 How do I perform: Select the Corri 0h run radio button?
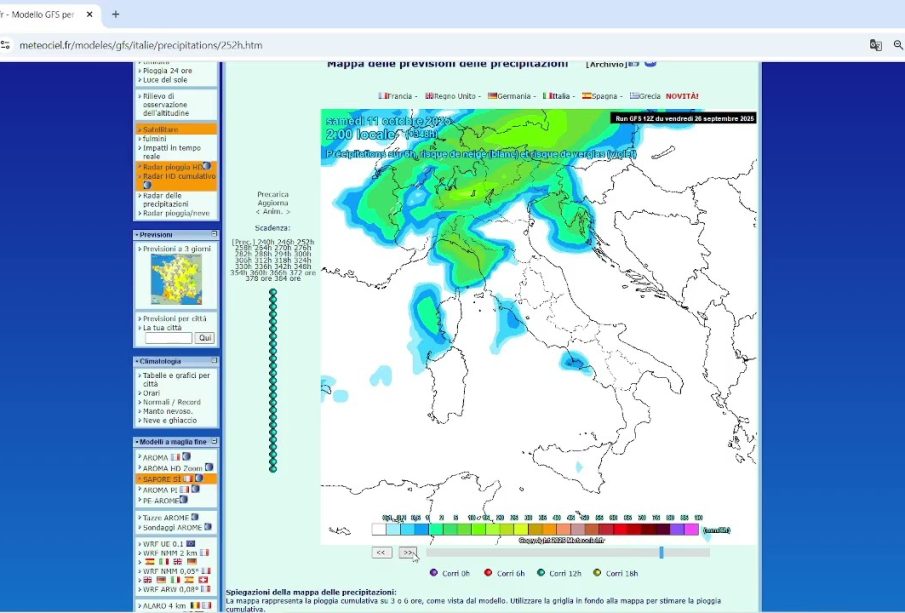(x=434, y=573)
